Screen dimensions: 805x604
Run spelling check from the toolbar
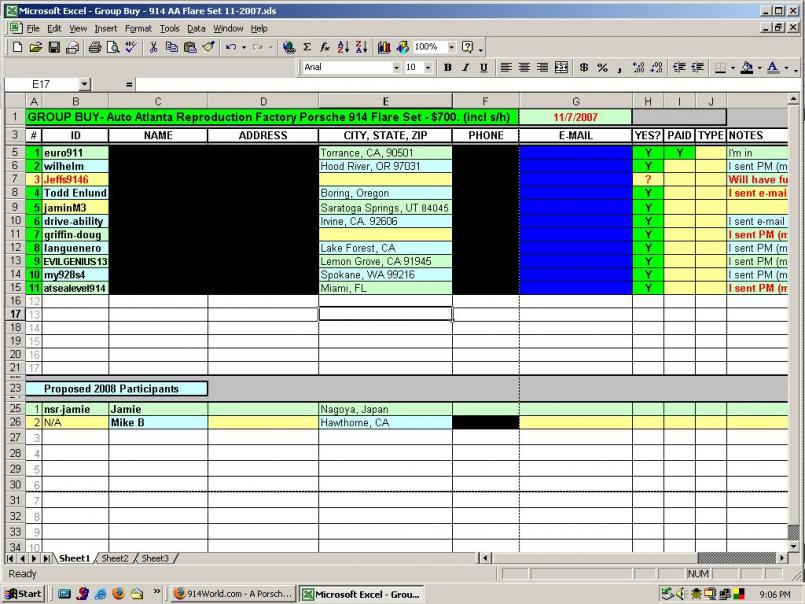pos(129,46)
